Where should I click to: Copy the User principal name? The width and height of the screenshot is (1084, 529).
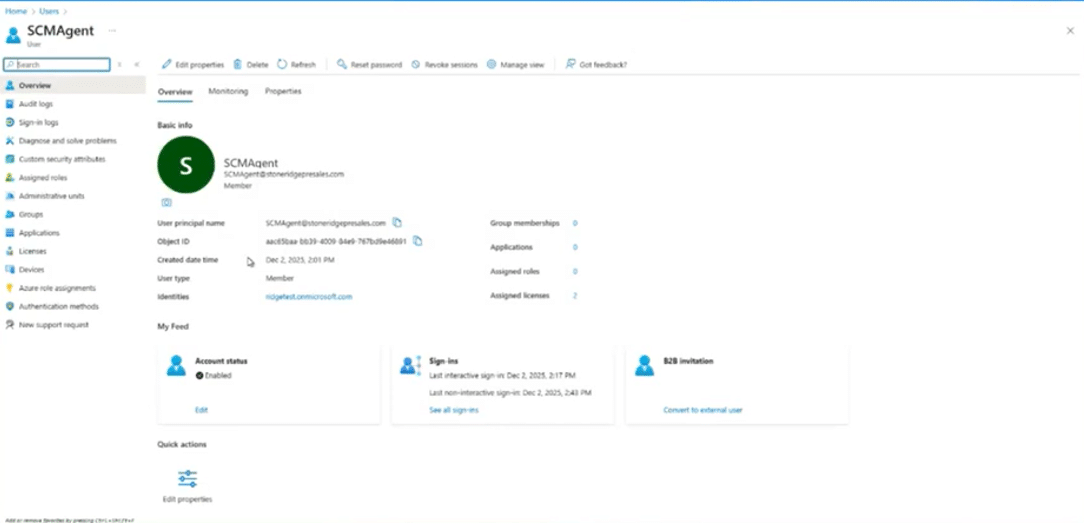pyautogui.click(x=397, y=223)
